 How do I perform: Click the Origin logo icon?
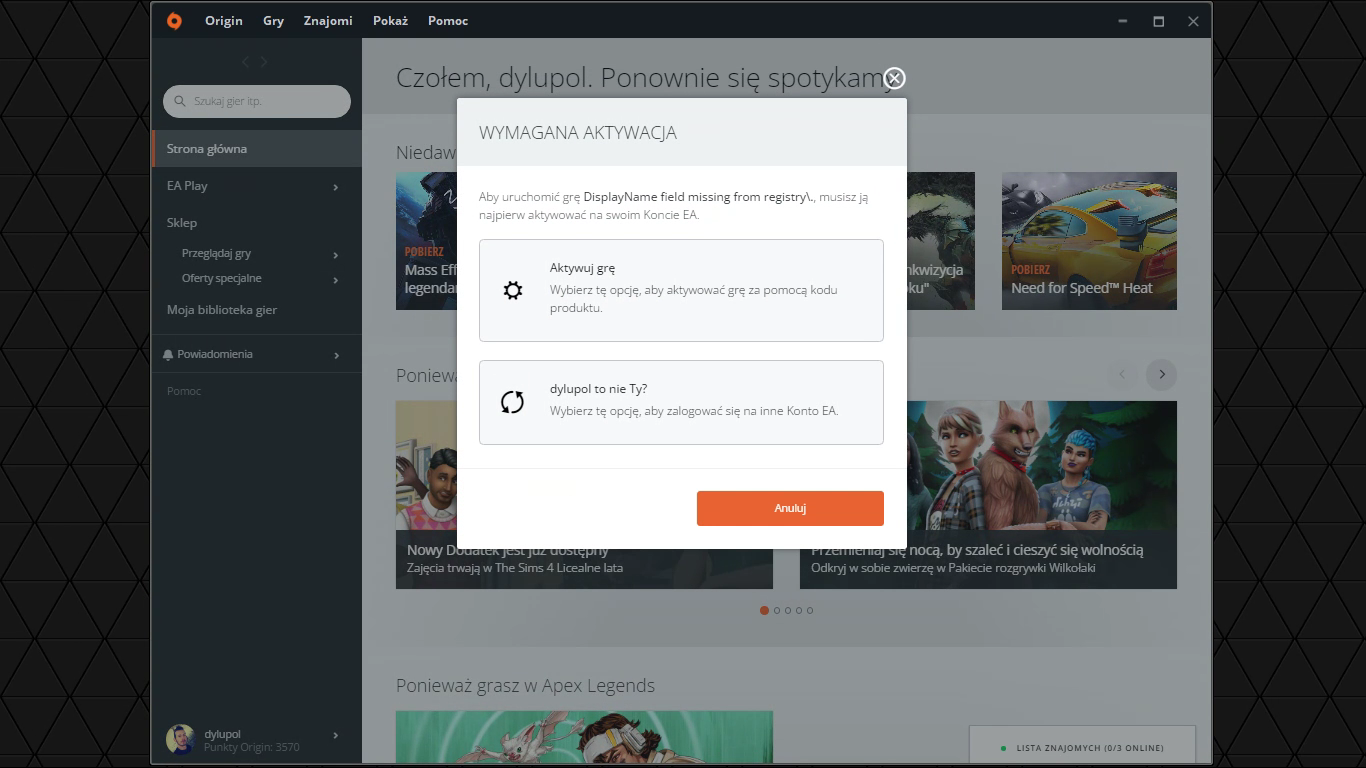pos(174,21)
